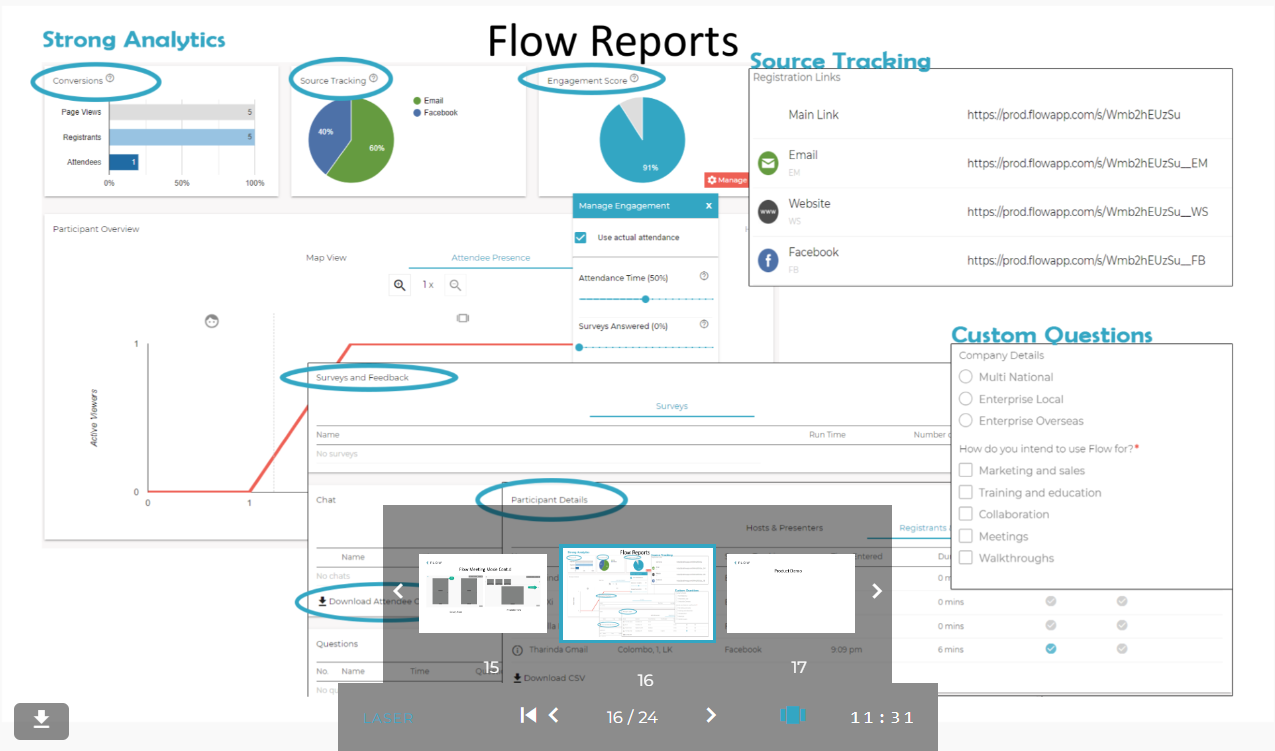Screen dimensions: 1275x751
Task: Zoom in on the Attendee Presence chart
Action: point(400,285)
